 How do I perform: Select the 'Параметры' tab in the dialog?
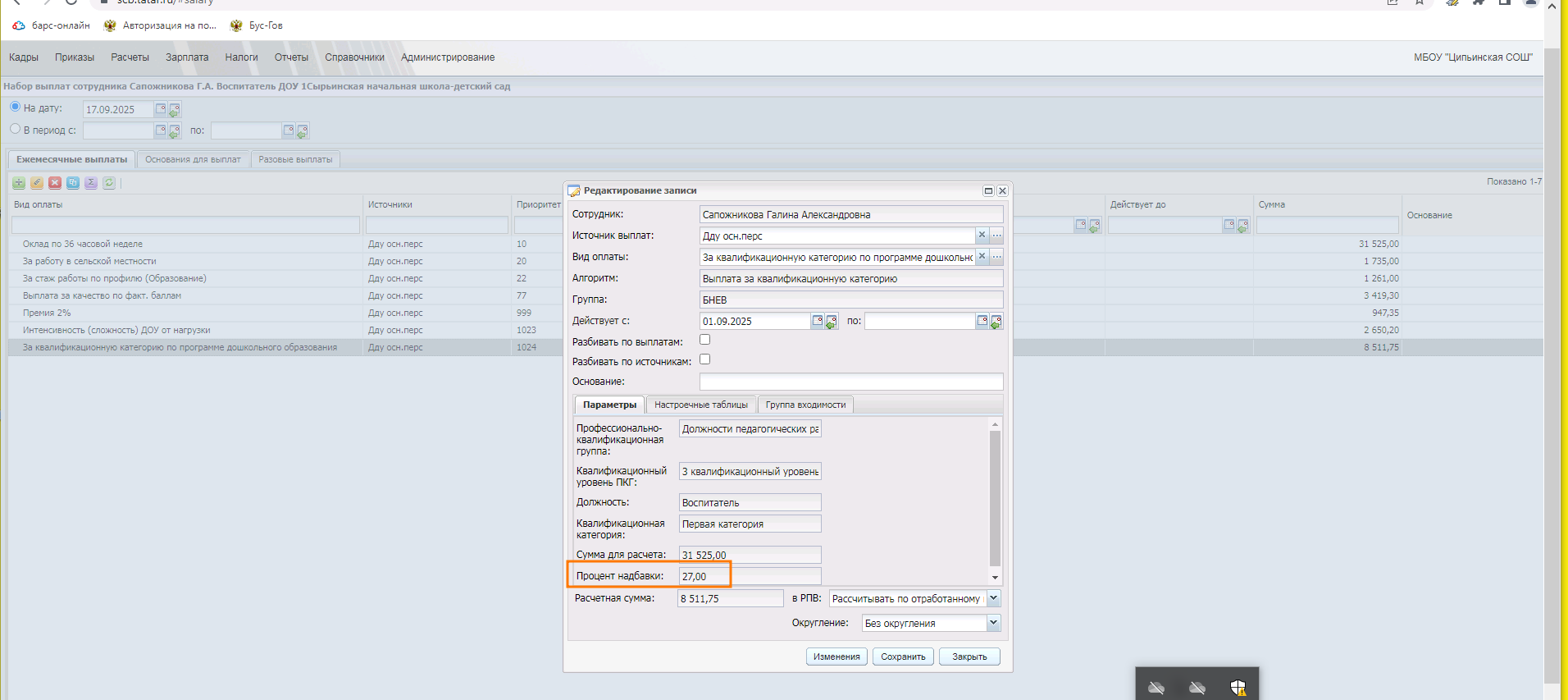point(609,405)
